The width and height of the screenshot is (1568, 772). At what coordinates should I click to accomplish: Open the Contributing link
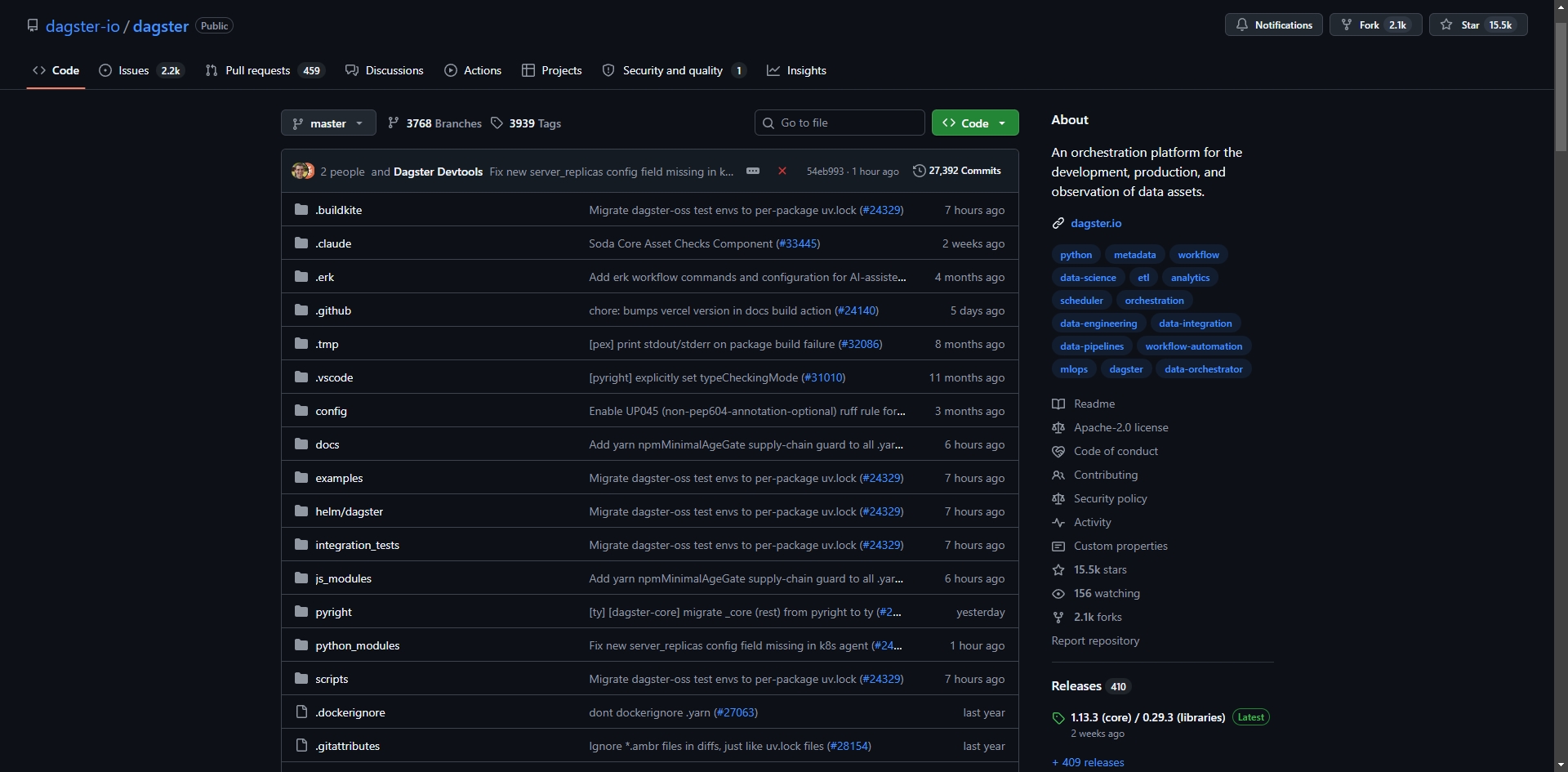[1106, 475]
